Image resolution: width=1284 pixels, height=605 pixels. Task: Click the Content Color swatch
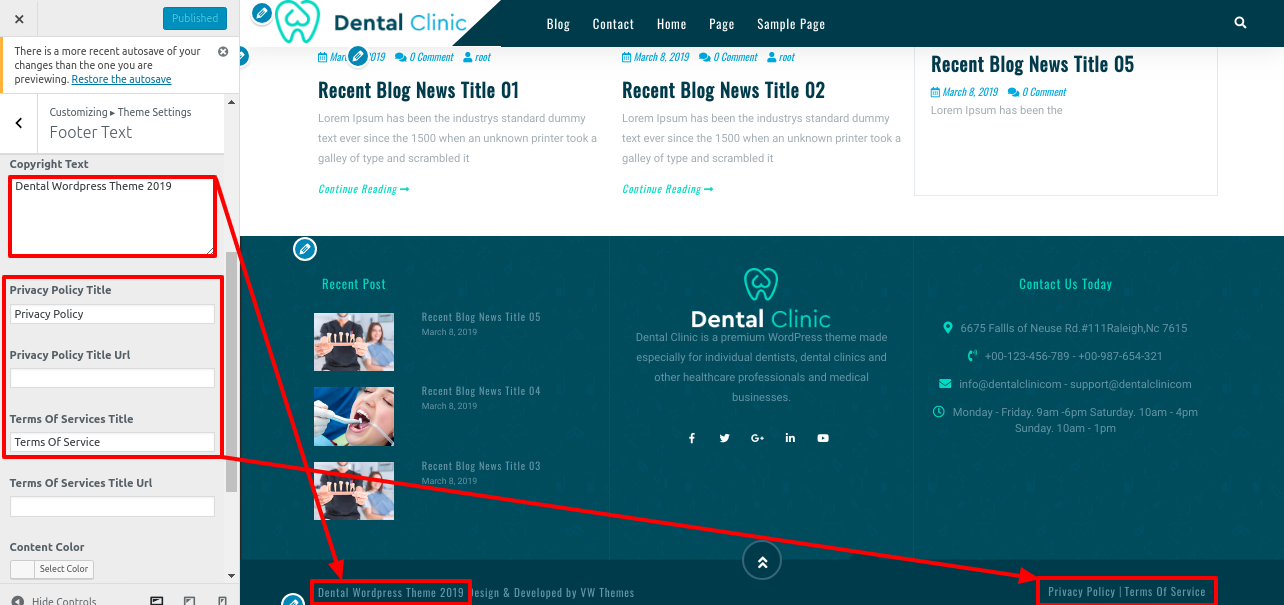tap(22, 569)
